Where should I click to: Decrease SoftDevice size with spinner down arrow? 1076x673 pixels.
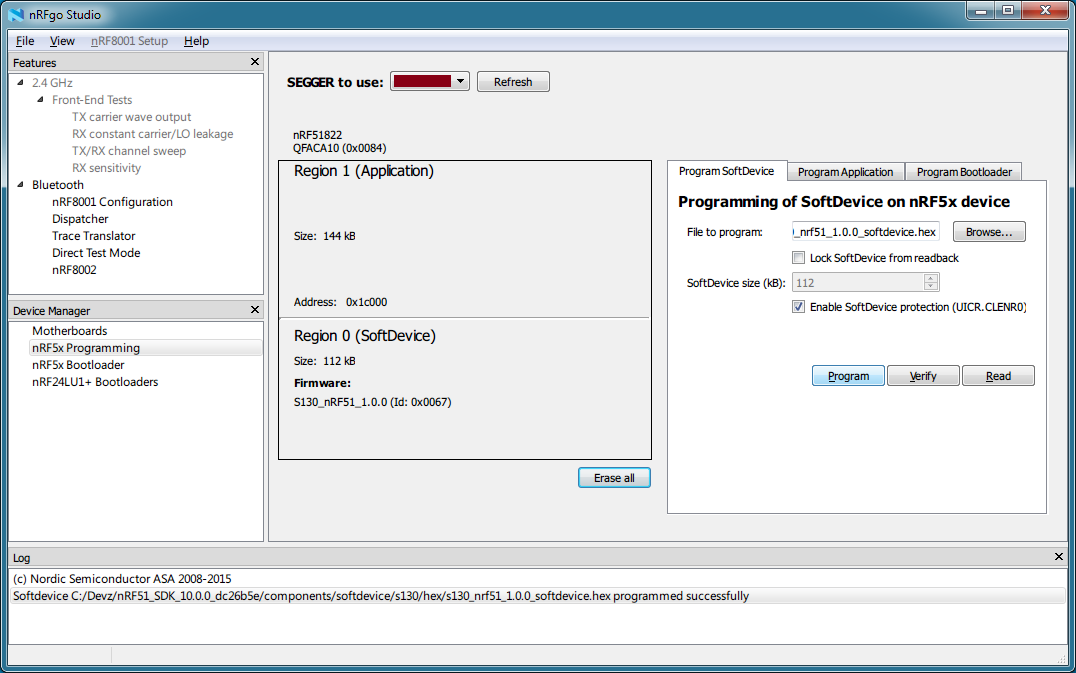point(931,286)
